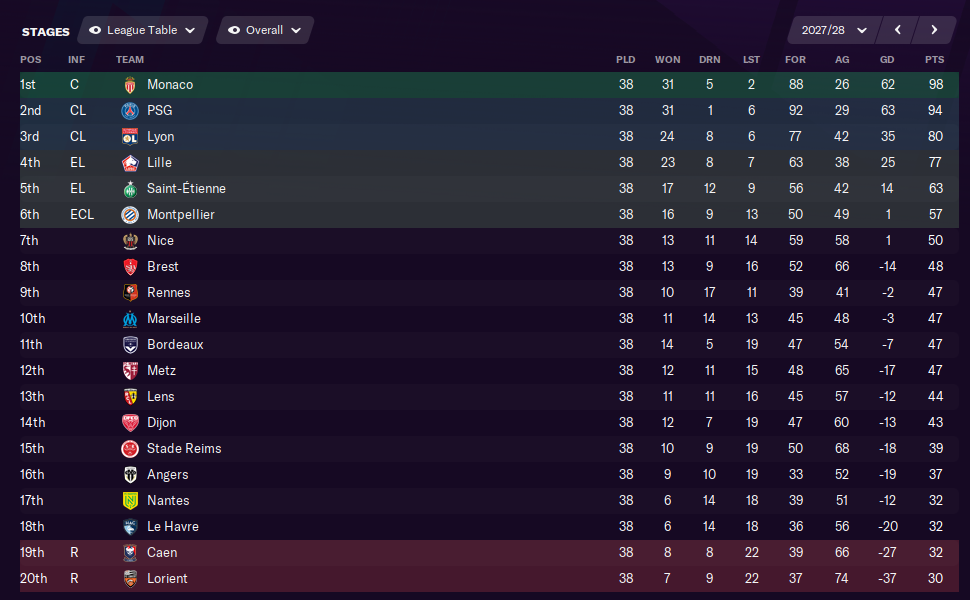Click the eye icon beside League Table

[x=95, y=30]
